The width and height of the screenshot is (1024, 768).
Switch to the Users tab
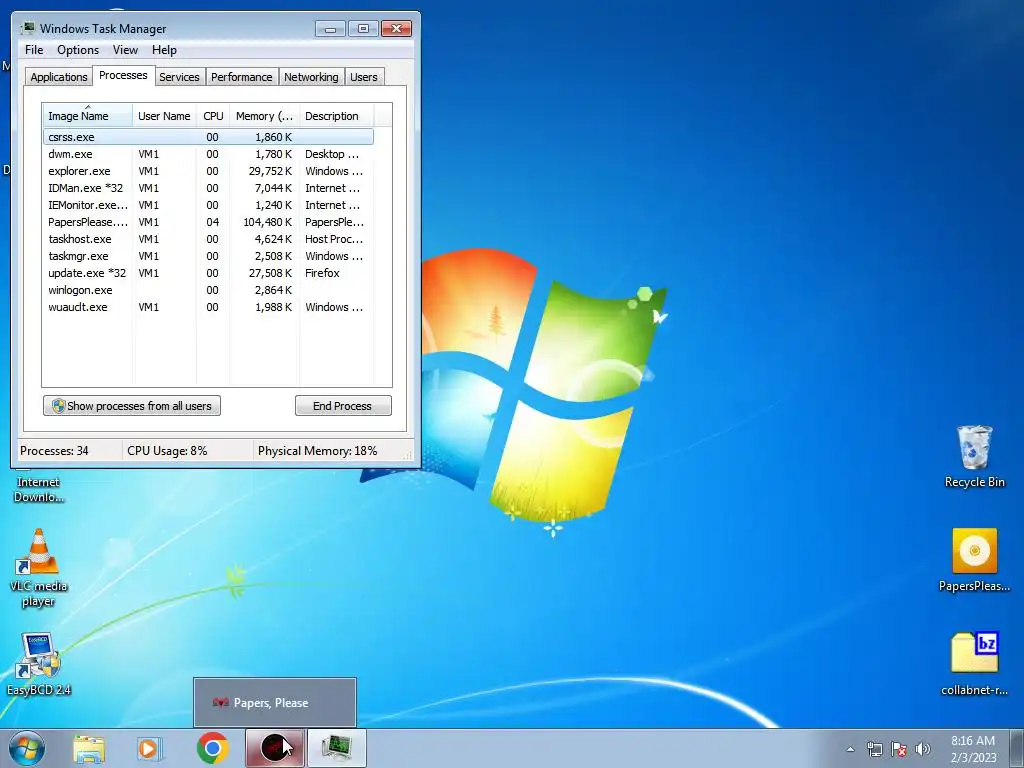pyautogui.click(x=364, y=77)
